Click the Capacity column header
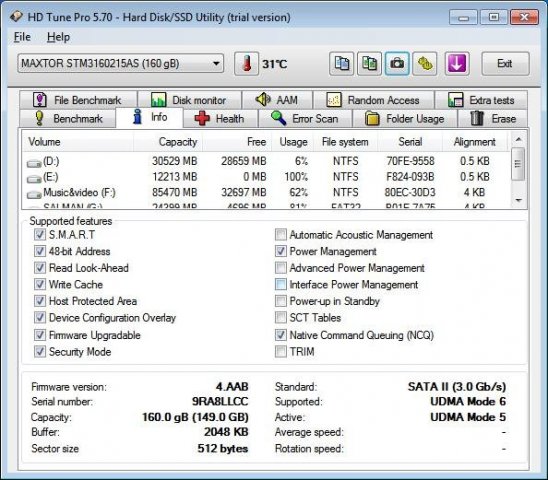The width and height of the screenshot is (548, 480). pyautogui.click(x=168, y=142)
